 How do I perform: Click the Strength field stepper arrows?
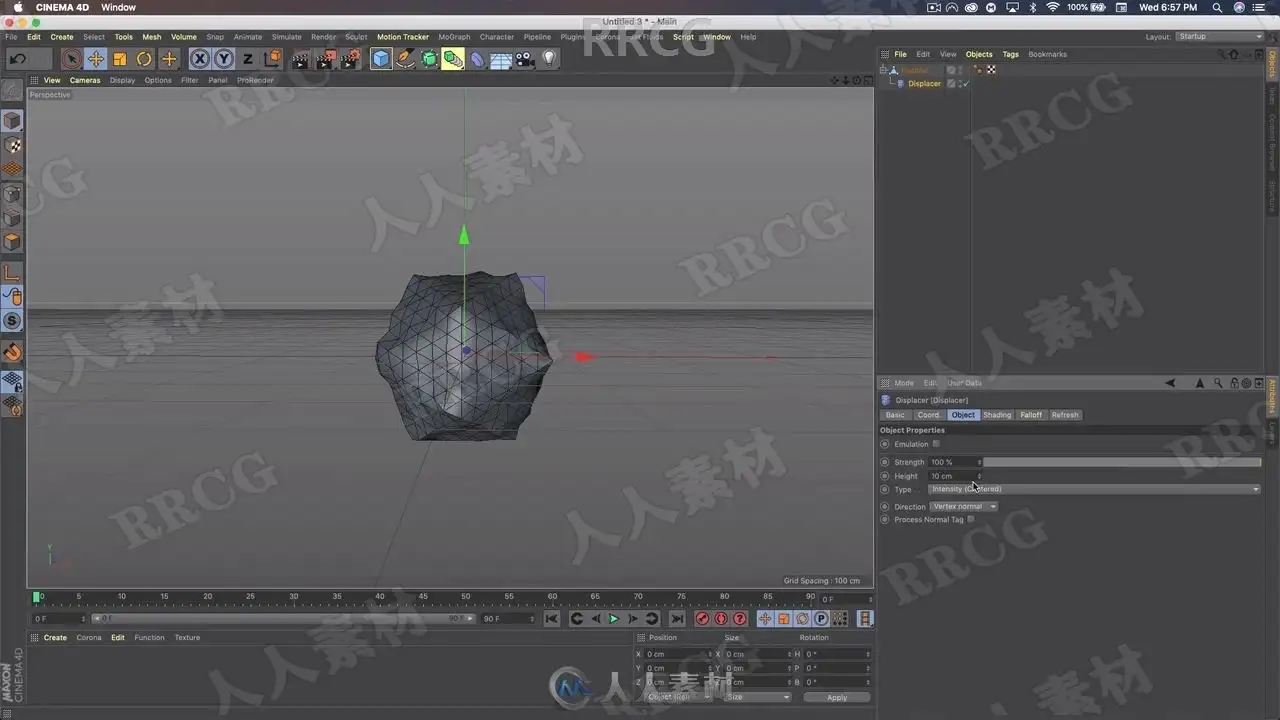(x=979, y=462)
